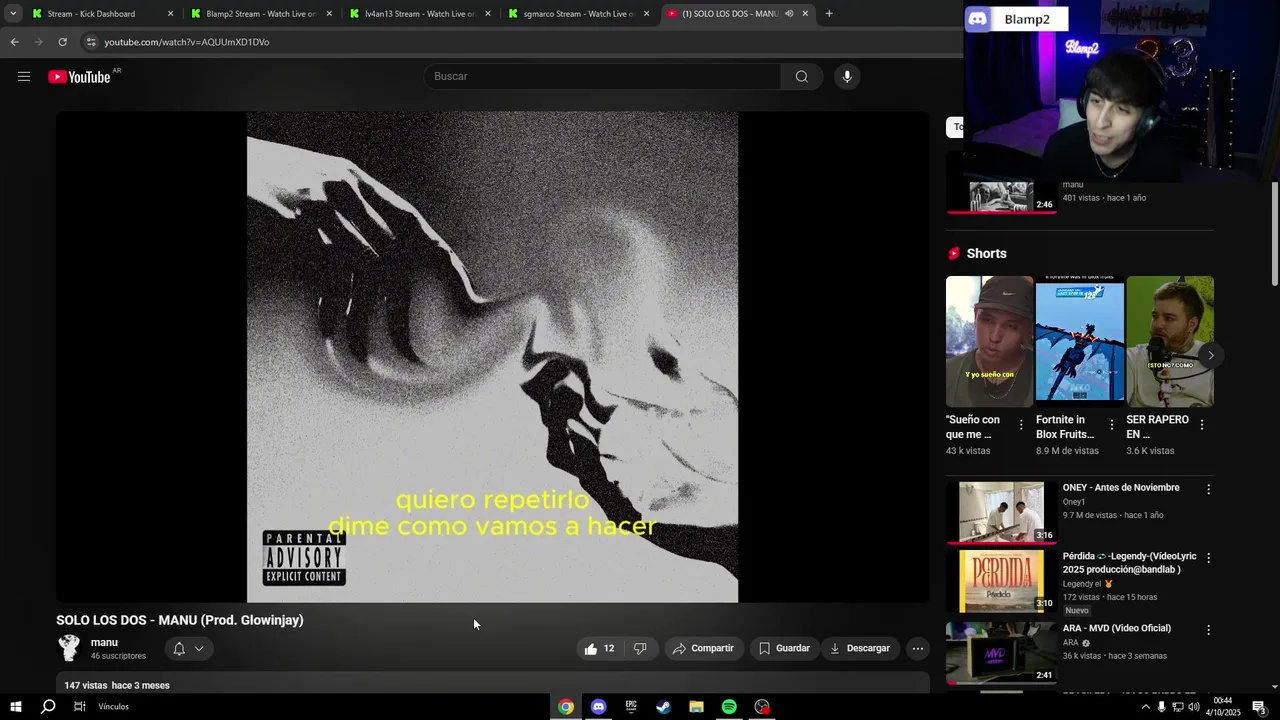Toggle the subscription notification bell
This screenshot has width=1280, height=720.
coord(179,648)
